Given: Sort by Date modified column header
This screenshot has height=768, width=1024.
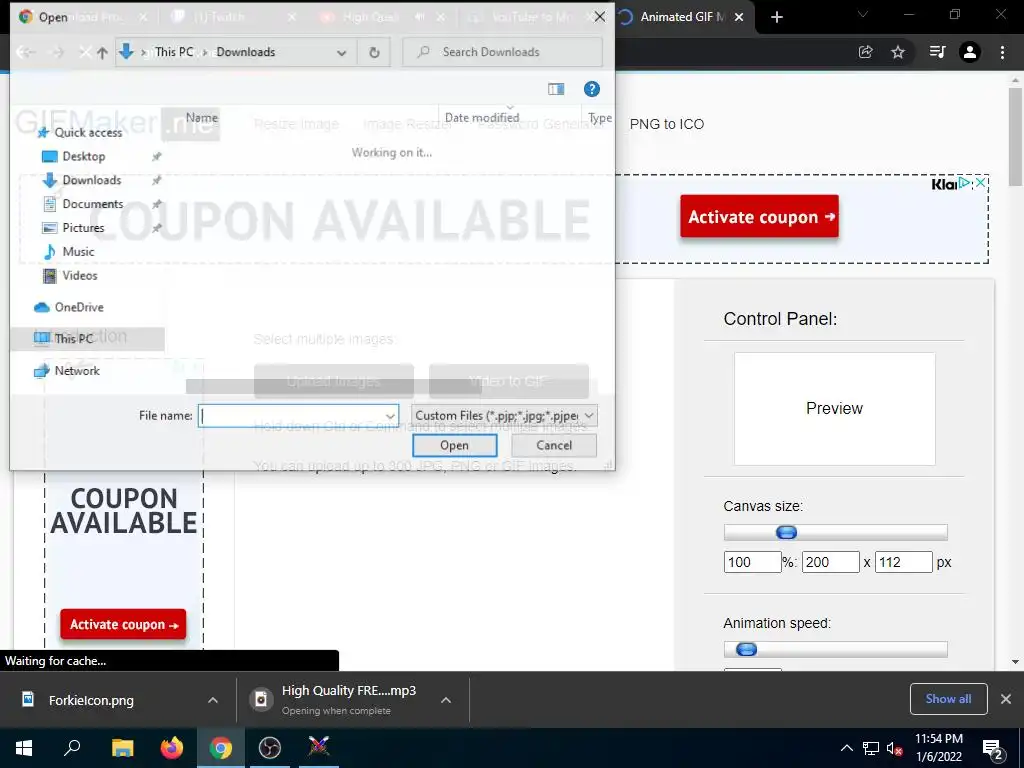Looking at the screenshot, I should point(482,118).
